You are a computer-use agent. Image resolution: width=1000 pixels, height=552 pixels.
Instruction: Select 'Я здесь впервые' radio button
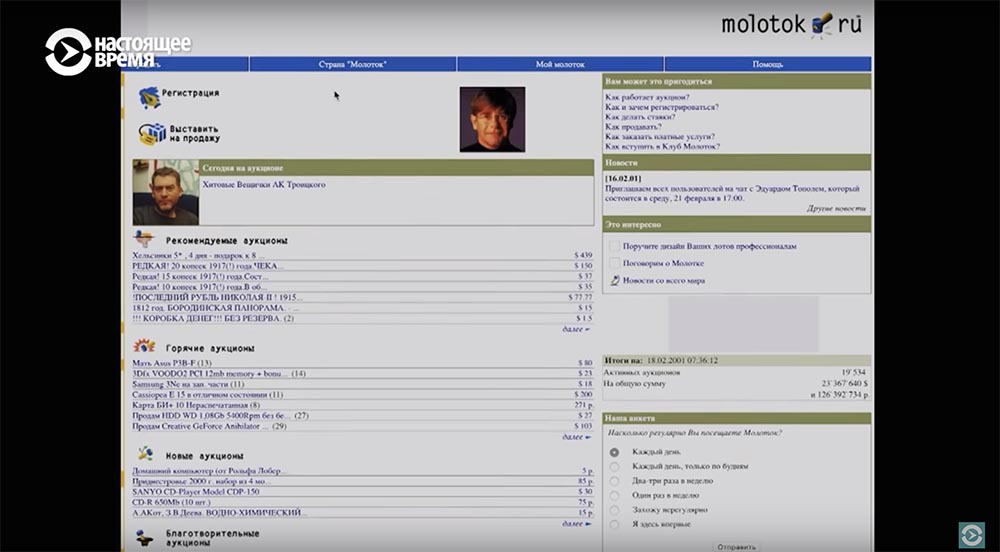pos(614,525)
